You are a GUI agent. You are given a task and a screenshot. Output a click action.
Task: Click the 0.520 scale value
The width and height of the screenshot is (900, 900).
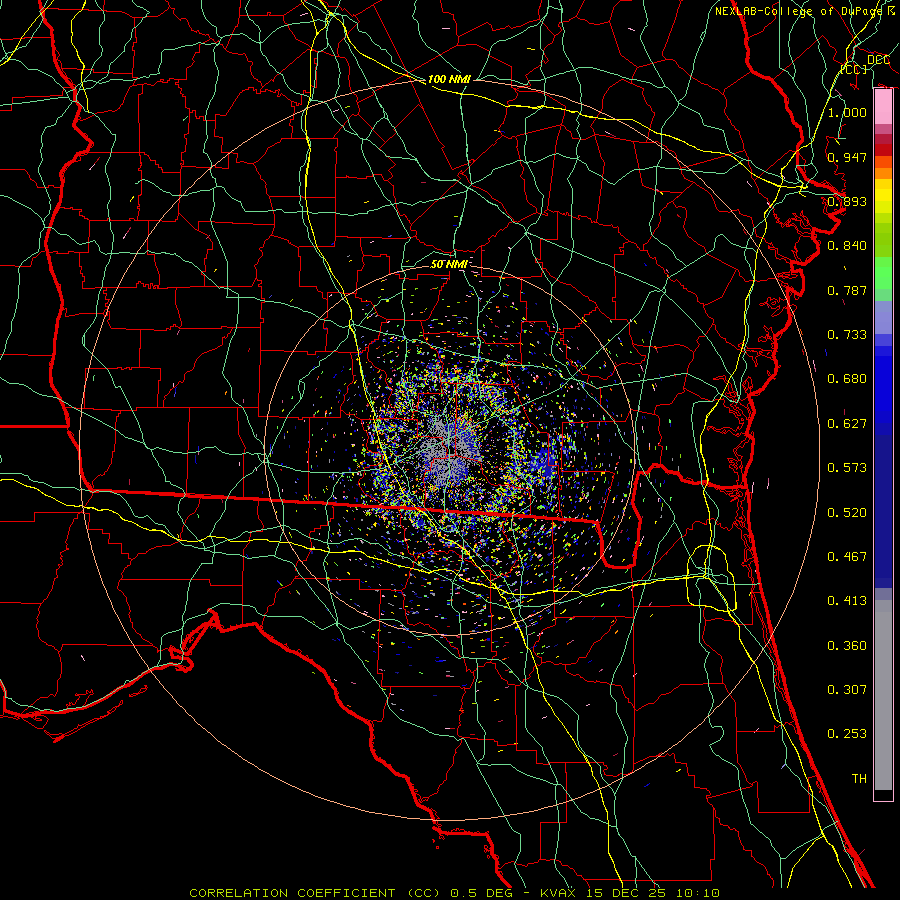847,513
